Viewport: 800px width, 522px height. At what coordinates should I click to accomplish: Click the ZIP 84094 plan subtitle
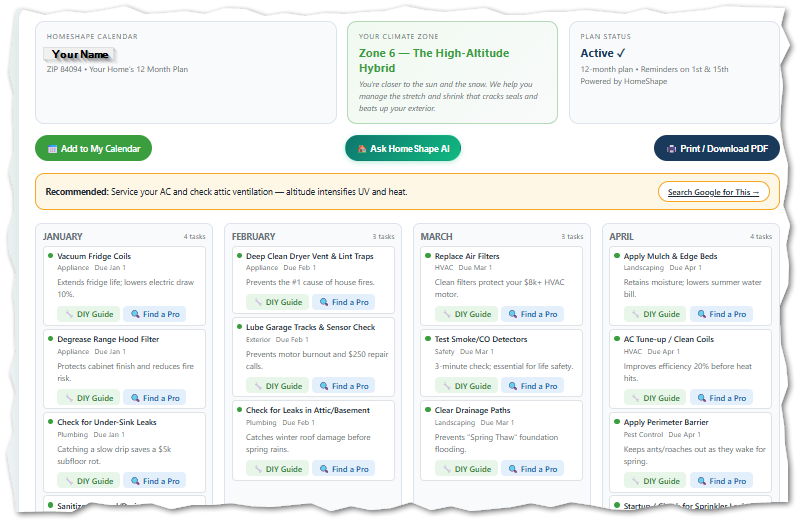pyautogui.click(x=117, y=69)
